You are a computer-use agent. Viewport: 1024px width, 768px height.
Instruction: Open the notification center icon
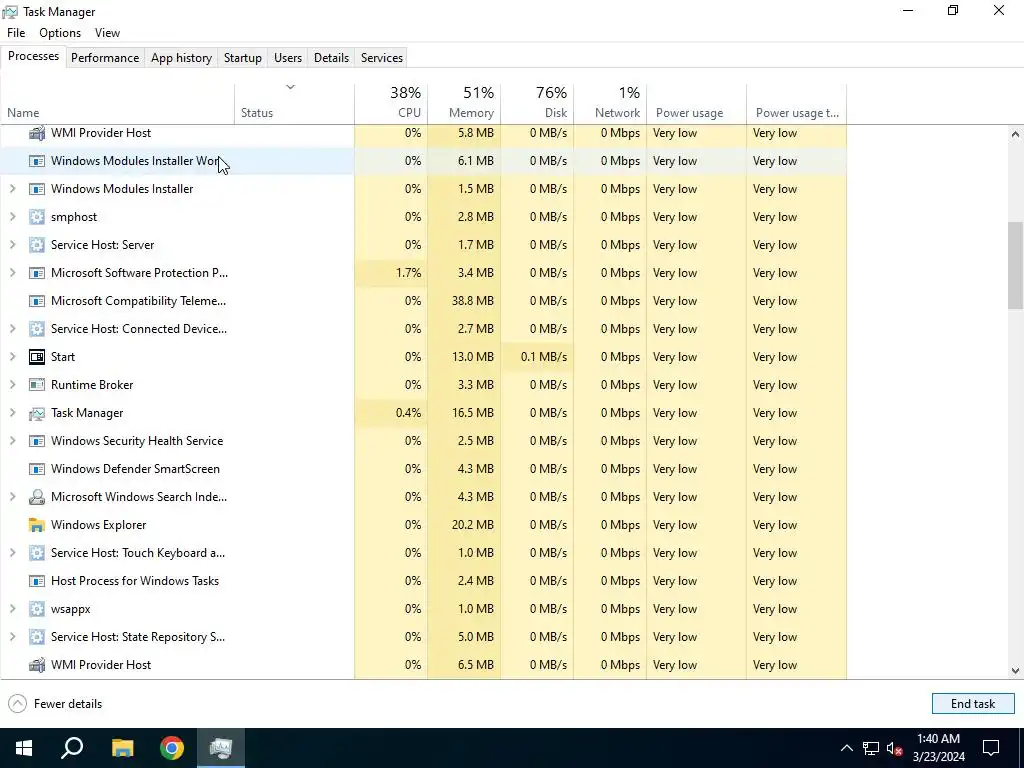pyautogui.click(x=991, y=748)
